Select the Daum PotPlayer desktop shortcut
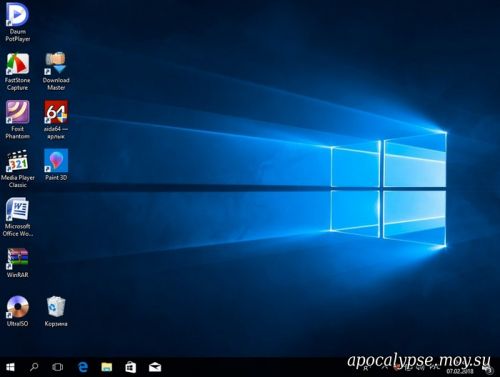 tap(18, 22)
